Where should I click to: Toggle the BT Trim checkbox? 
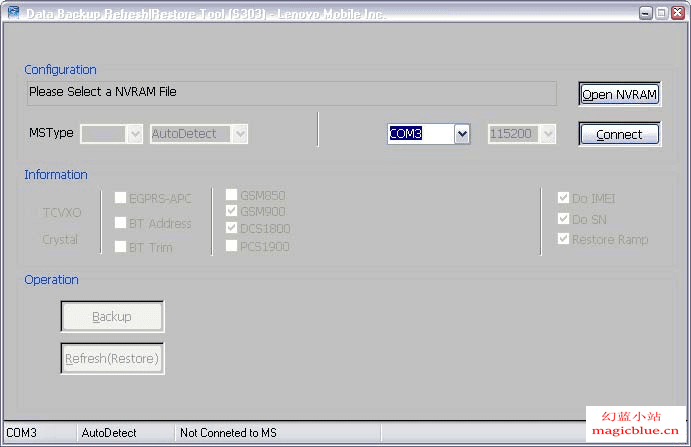tap(120, 246)
